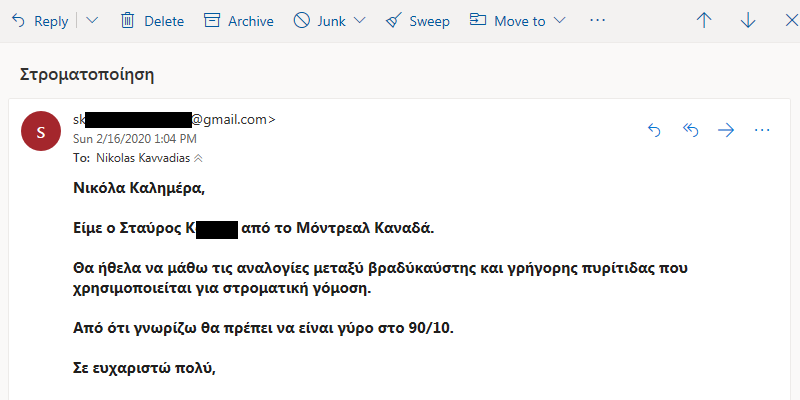Forward the message with right arrow
This screenshot has height=400, width=800.
coord(726,131)
